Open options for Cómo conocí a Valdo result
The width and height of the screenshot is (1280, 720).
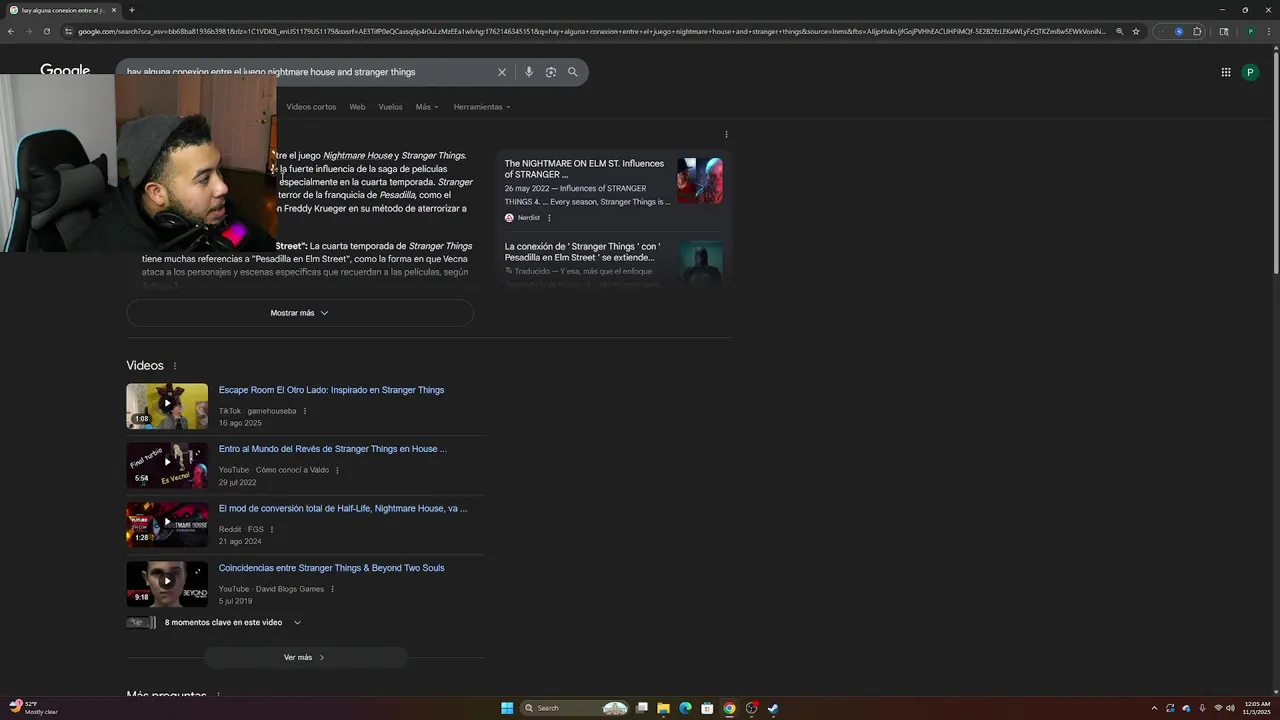click(337, 470)
